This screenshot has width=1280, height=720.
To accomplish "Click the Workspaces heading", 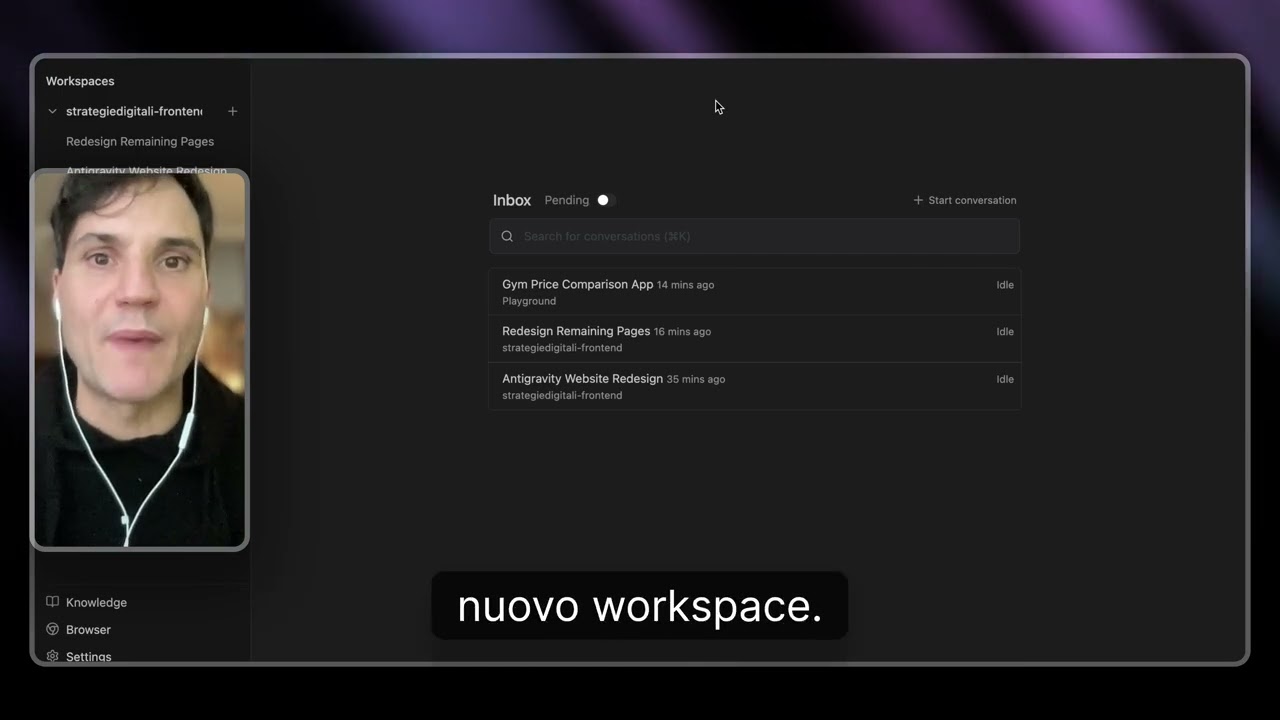I will (x=80, y=81).
